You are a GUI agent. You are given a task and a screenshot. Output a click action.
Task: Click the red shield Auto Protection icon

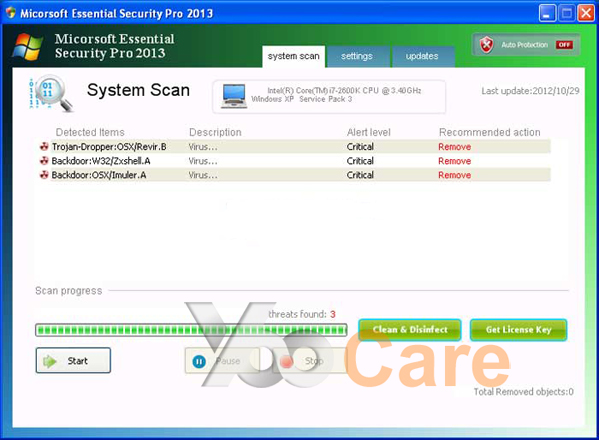486,45
